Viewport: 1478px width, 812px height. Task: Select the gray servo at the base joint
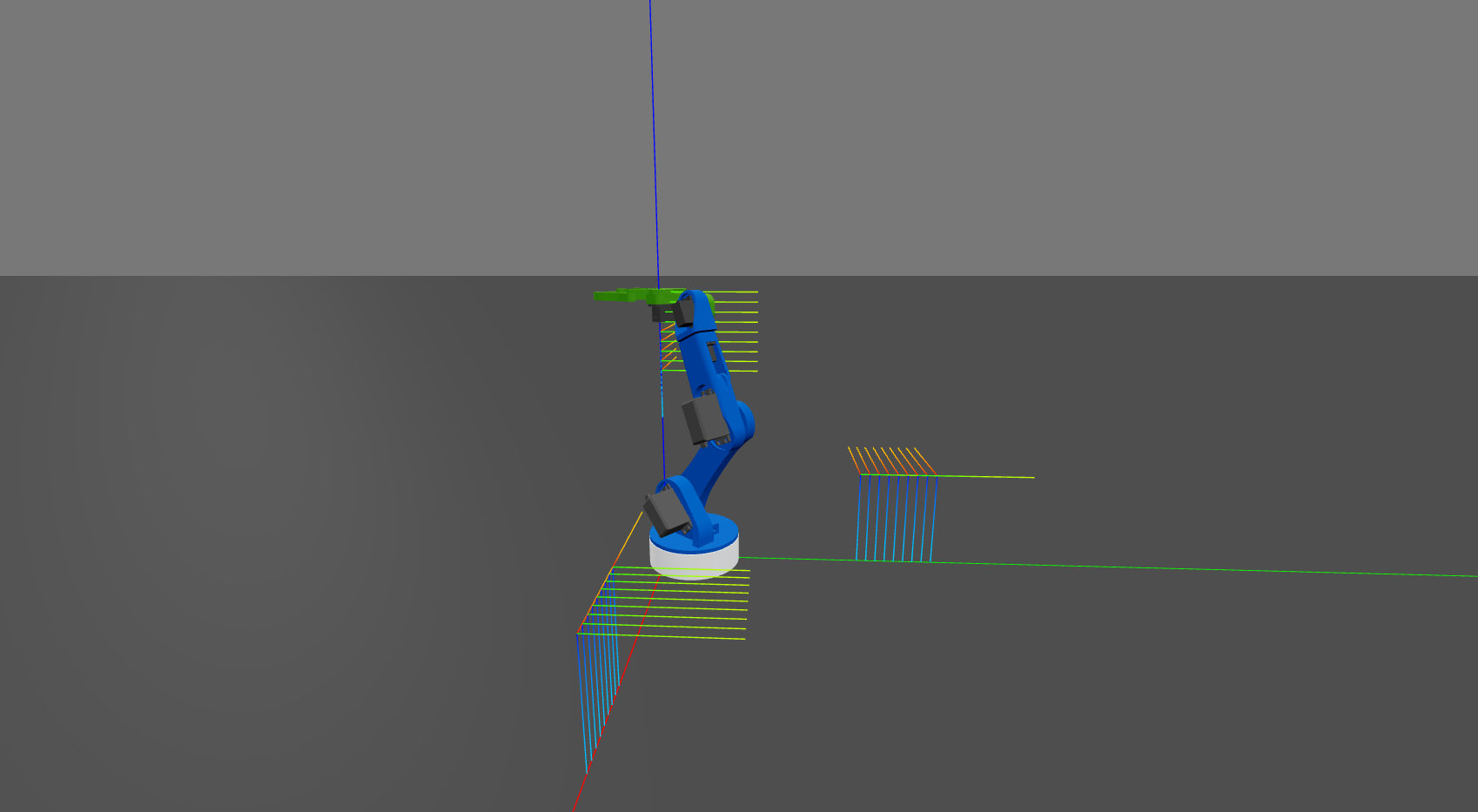(664, 511)
